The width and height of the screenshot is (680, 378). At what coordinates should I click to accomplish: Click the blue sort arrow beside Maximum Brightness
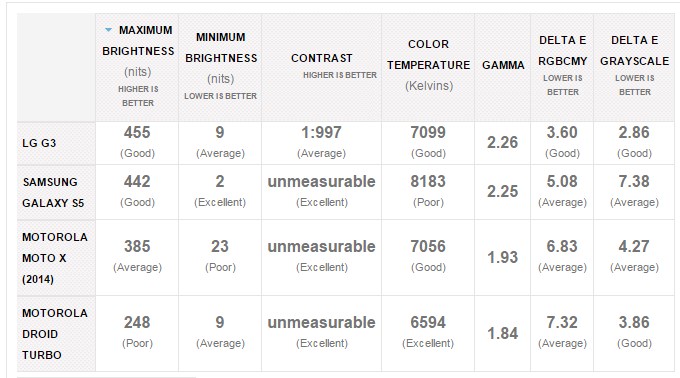click(108, 30)
